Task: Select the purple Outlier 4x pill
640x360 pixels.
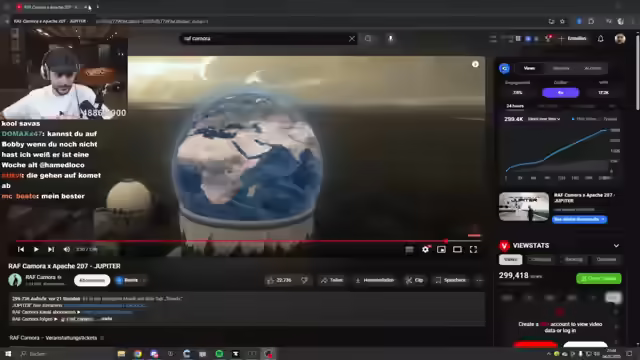Action: point(560,93)
